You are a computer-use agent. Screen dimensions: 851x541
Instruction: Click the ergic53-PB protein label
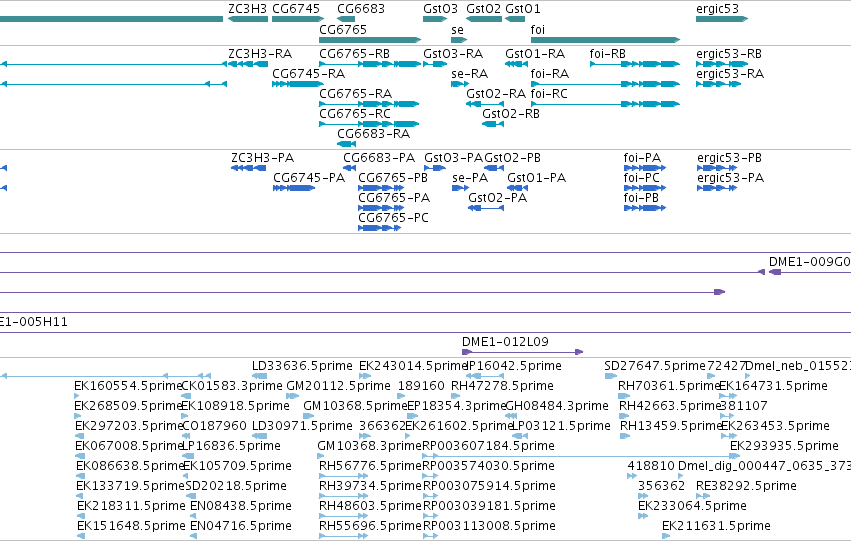729,158
